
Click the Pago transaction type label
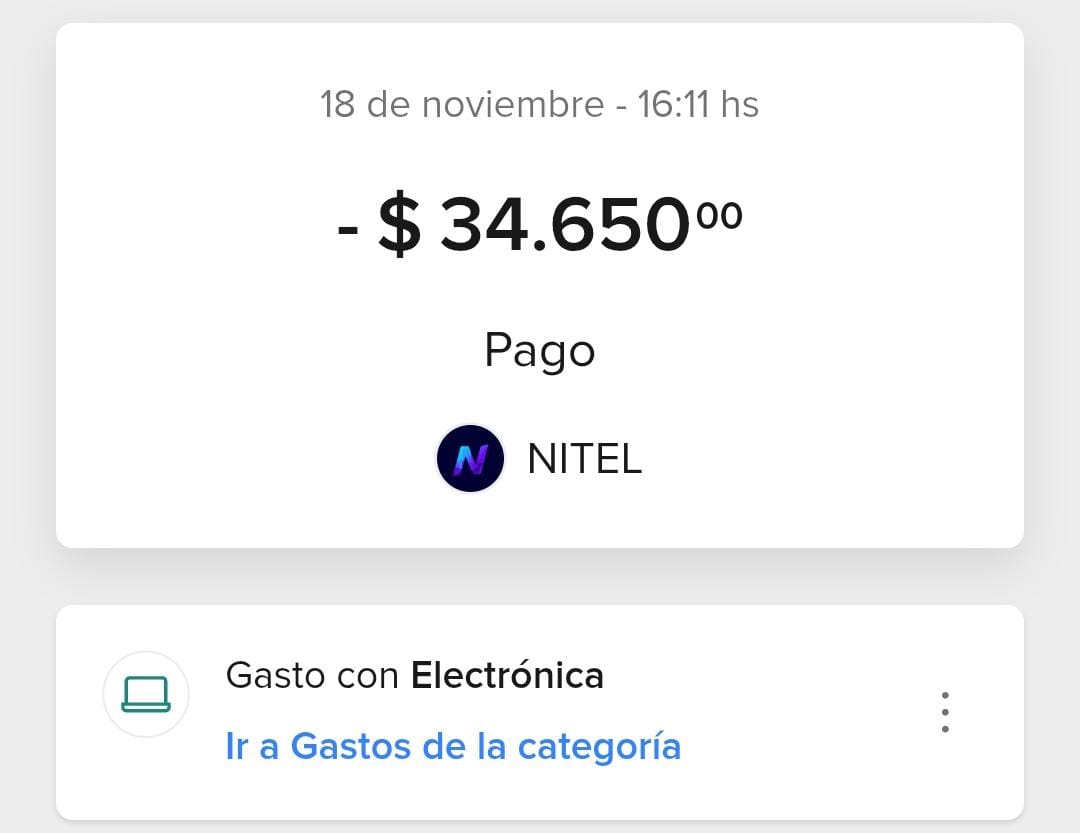pyautogui.click(x=539, y=350)
